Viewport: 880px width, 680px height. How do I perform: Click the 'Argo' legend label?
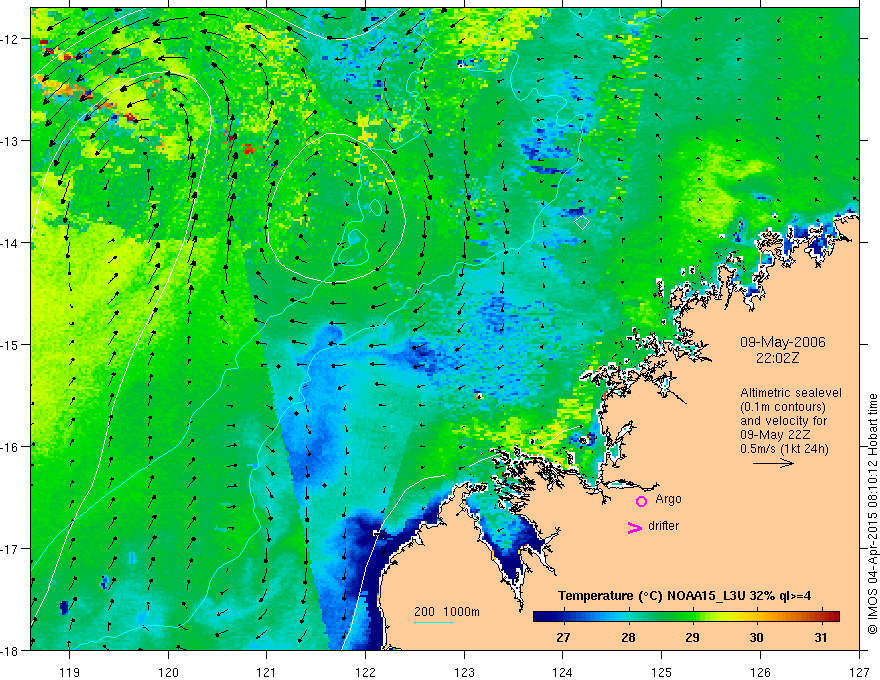(x=668, y=499)
